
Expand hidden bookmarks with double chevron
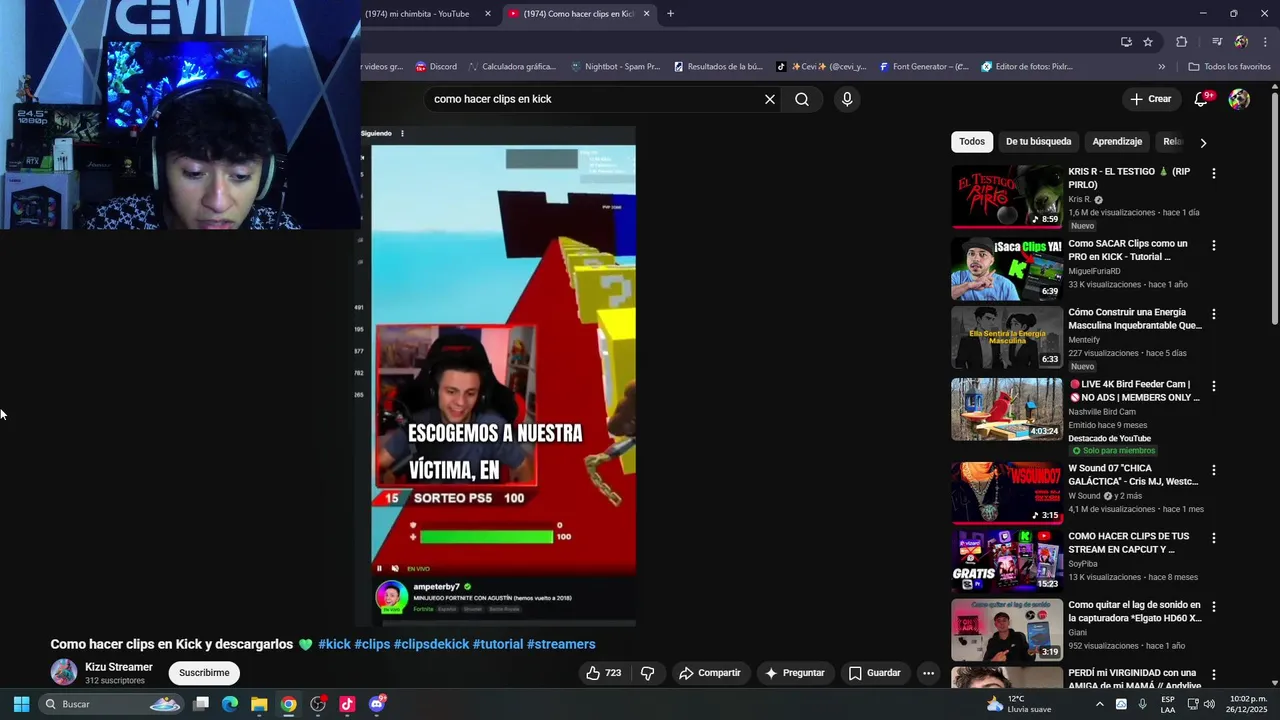tap(1161, 67)
